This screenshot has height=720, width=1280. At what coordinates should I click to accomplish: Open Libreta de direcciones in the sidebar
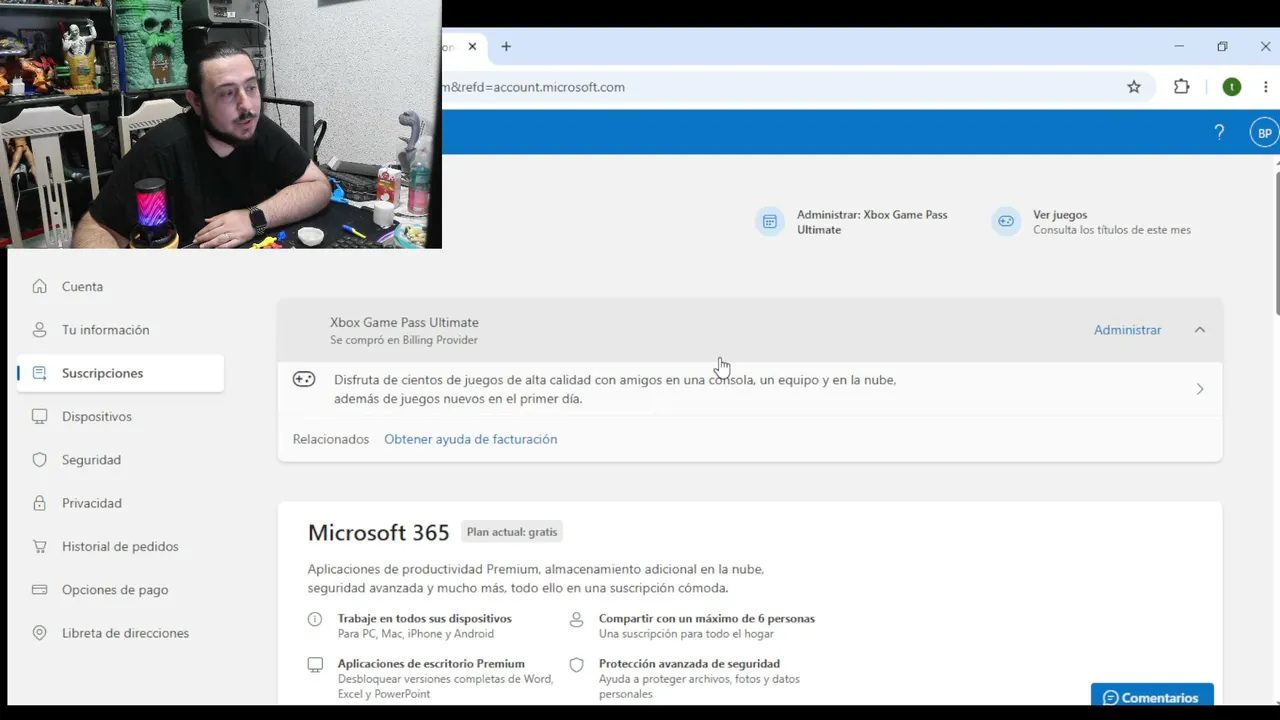(125, 633)
